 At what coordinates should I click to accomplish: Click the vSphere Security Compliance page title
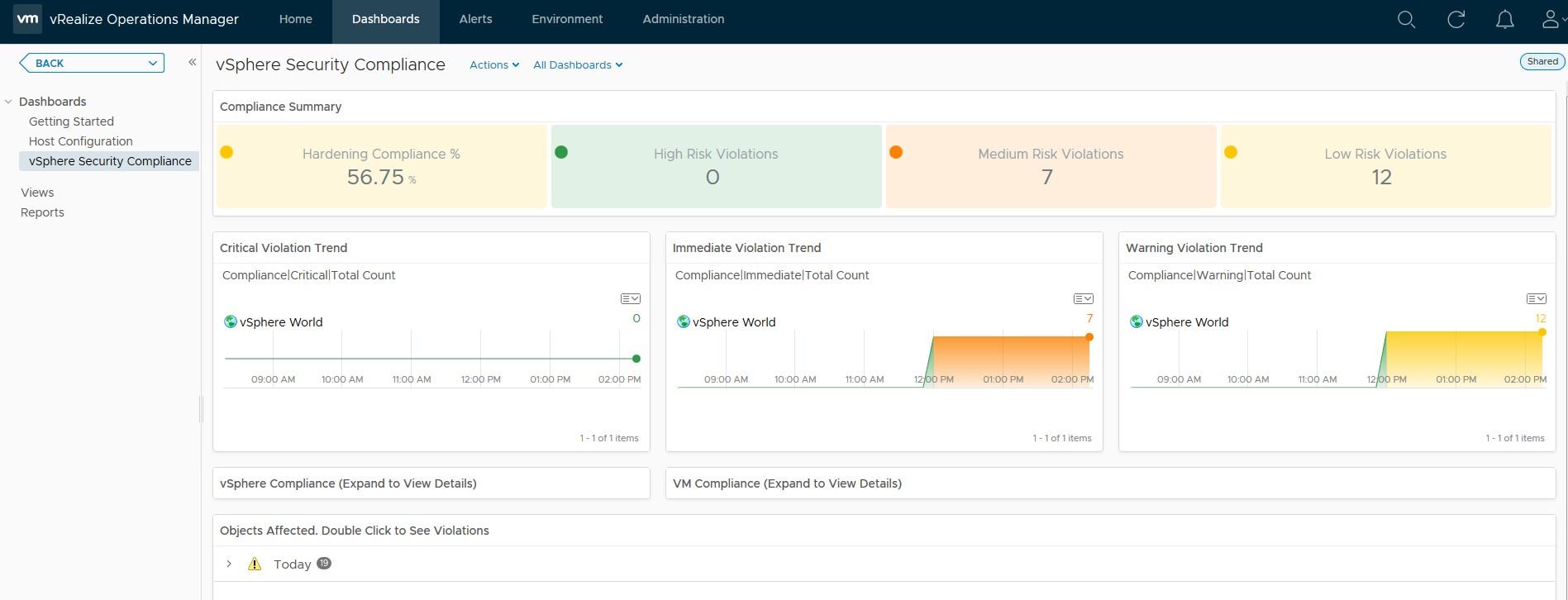point(331,64)
